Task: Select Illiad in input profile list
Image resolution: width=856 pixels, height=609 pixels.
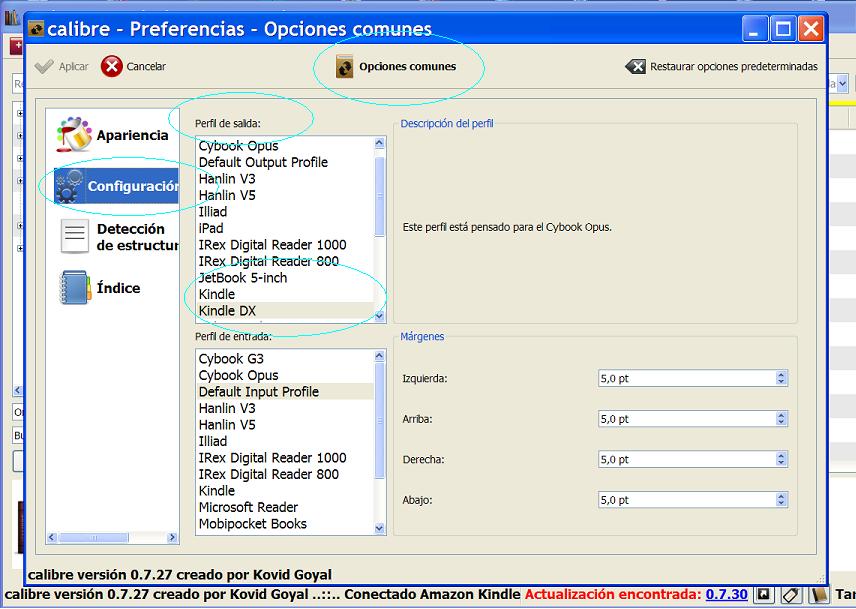Action: pos(284,441)
